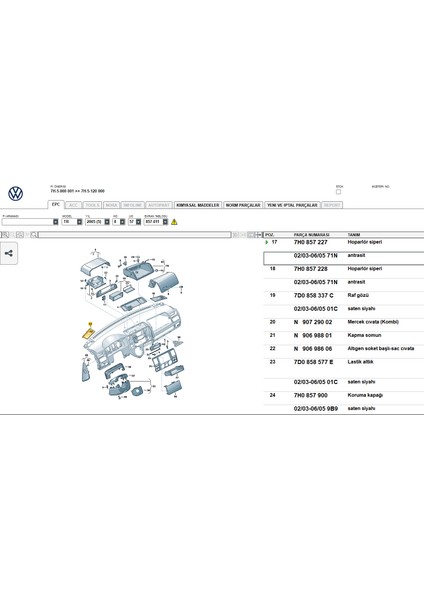Click the dashboard exploded diagram image
The image size is (424, 600).
(x=132, y=325)
